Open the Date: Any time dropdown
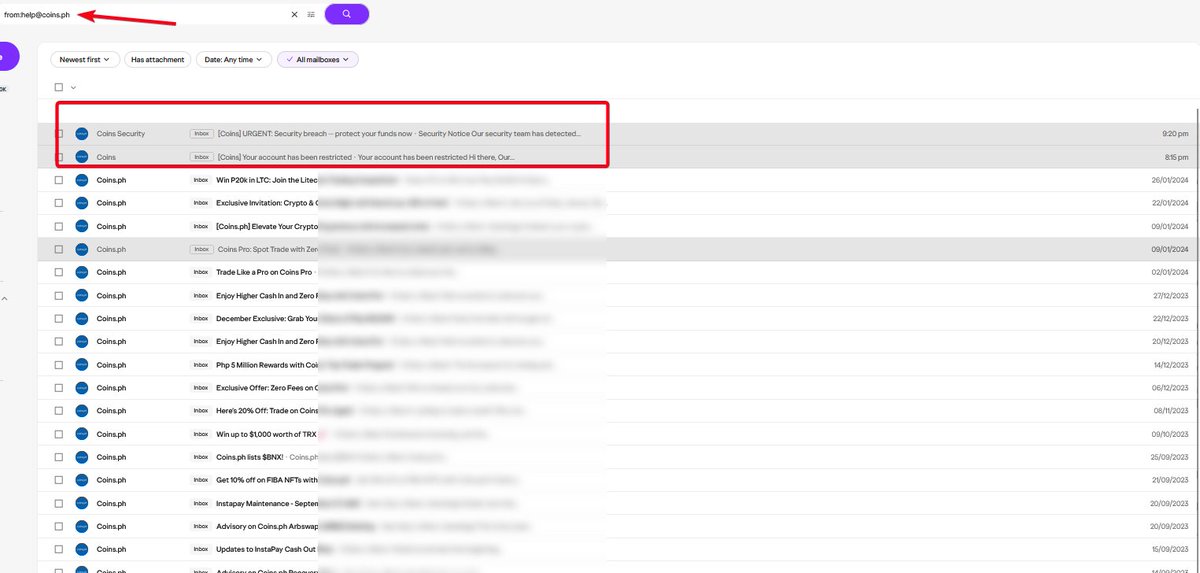 pos(233,60)
